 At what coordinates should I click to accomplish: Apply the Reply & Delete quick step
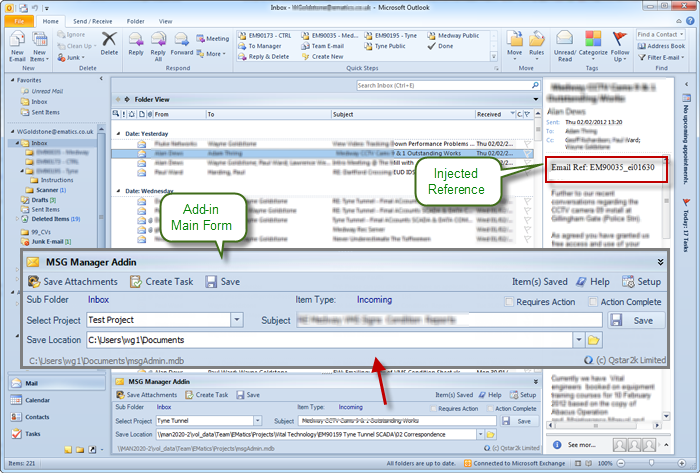[x=264, y=57]
